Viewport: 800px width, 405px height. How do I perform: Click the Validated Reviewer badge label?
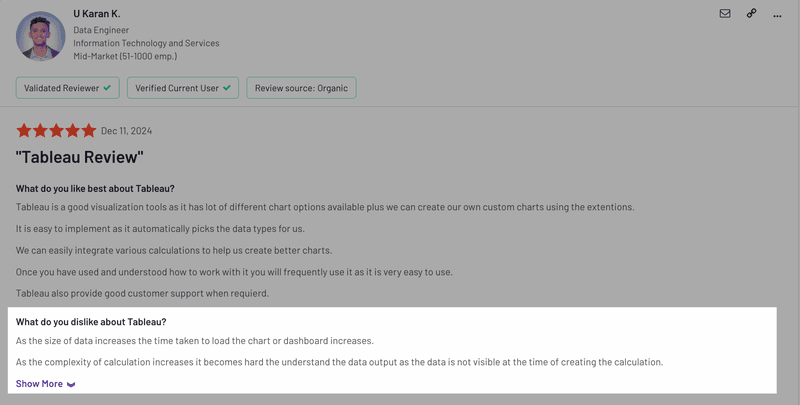[60, 88]
